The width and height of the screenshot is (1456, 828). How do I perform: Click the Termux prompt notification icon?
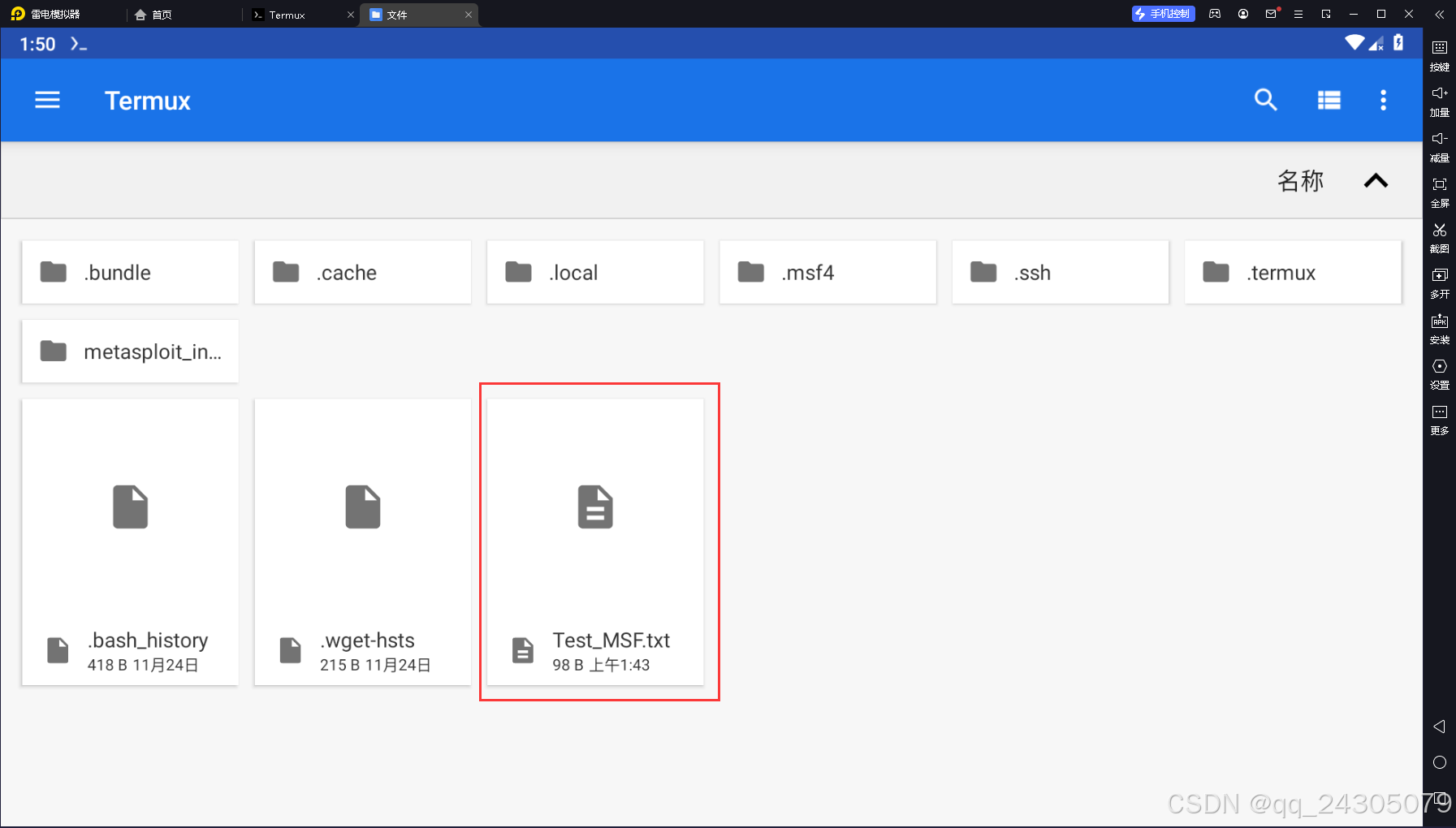pyautogui.click(x=78, y=44)
